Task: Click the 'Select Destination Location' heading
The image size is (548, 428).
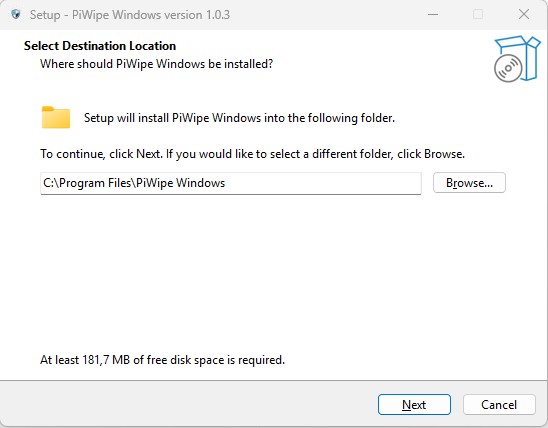Action: [100, 46]
